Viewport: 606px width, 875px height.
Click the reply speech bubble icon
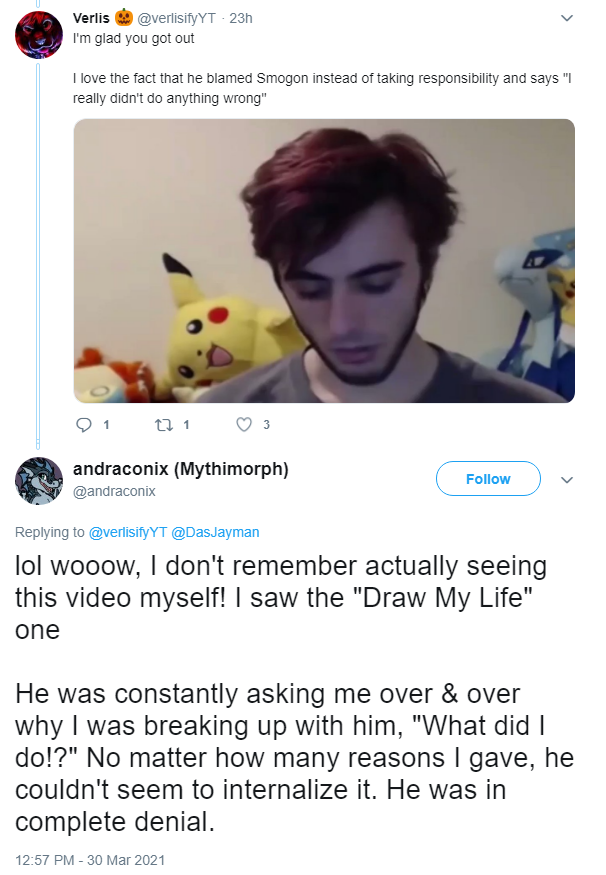(84, 425)
